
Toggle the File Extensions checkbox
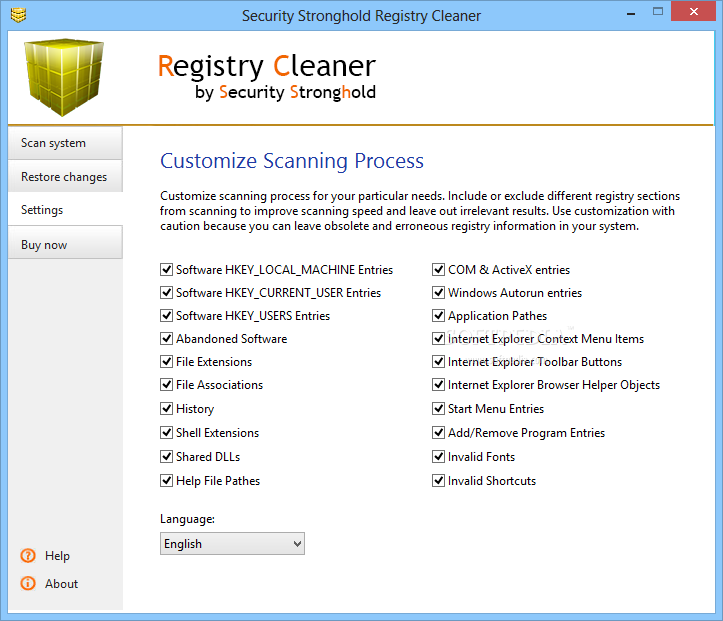[x=166, y=361]
